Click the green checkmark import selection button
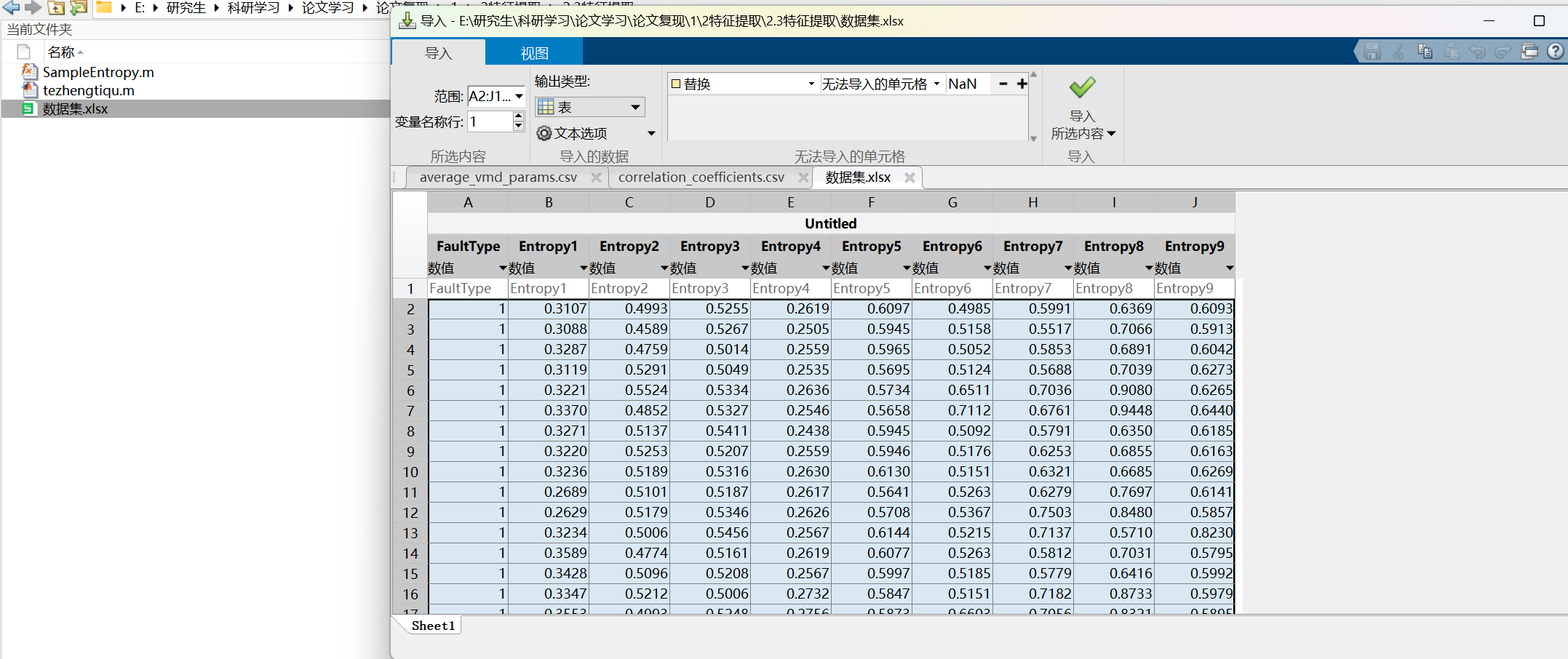Screen dimensions: 1568x659 [x=1082, y=88]
